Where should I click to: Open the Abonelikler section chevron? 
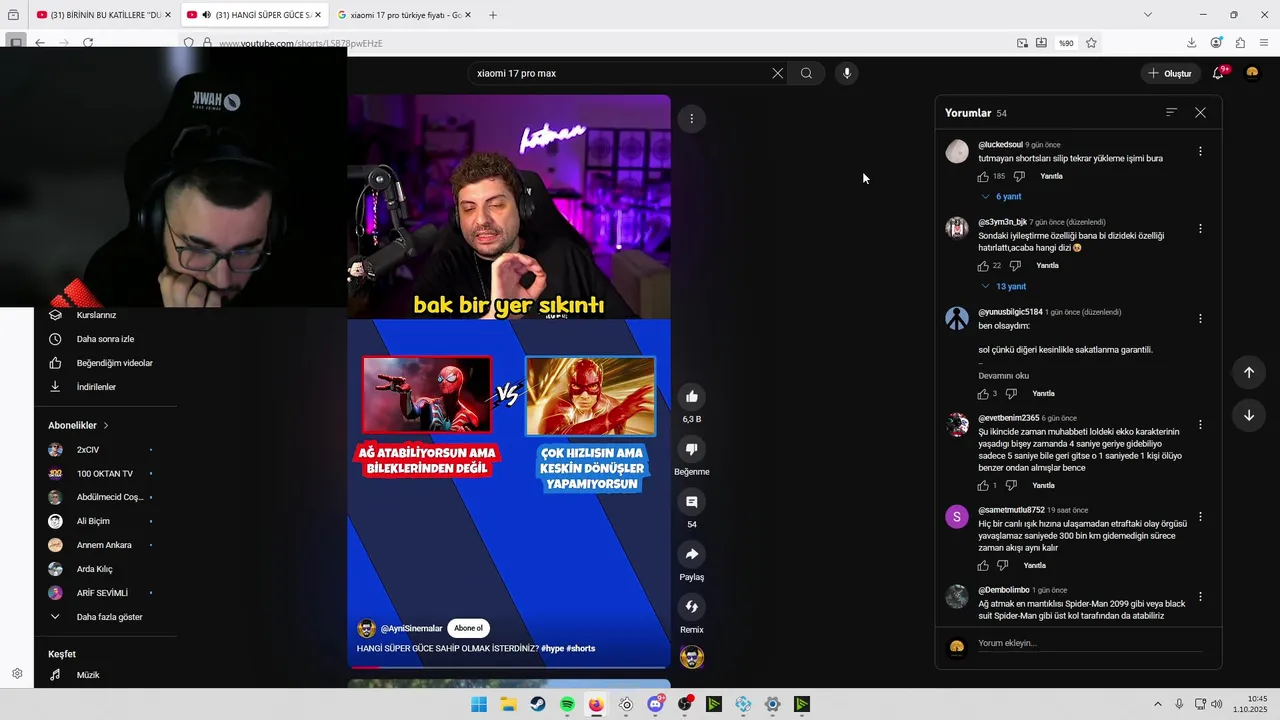click(106, 426)
